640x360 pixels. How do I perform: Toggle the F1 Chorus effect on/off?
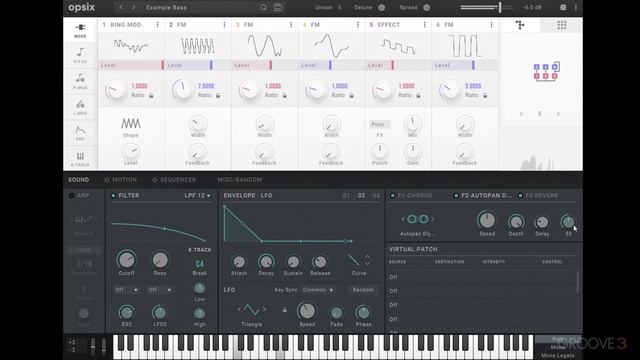tap(392, 196)
